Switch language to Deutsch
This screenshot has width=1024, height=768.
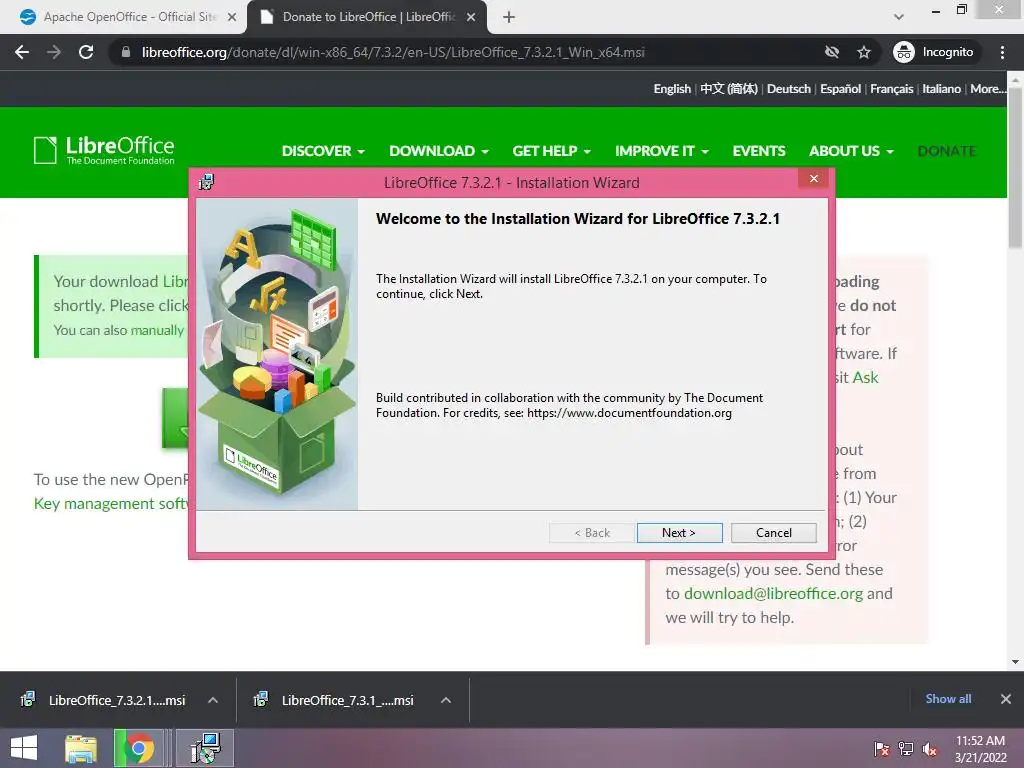(789, 89)
